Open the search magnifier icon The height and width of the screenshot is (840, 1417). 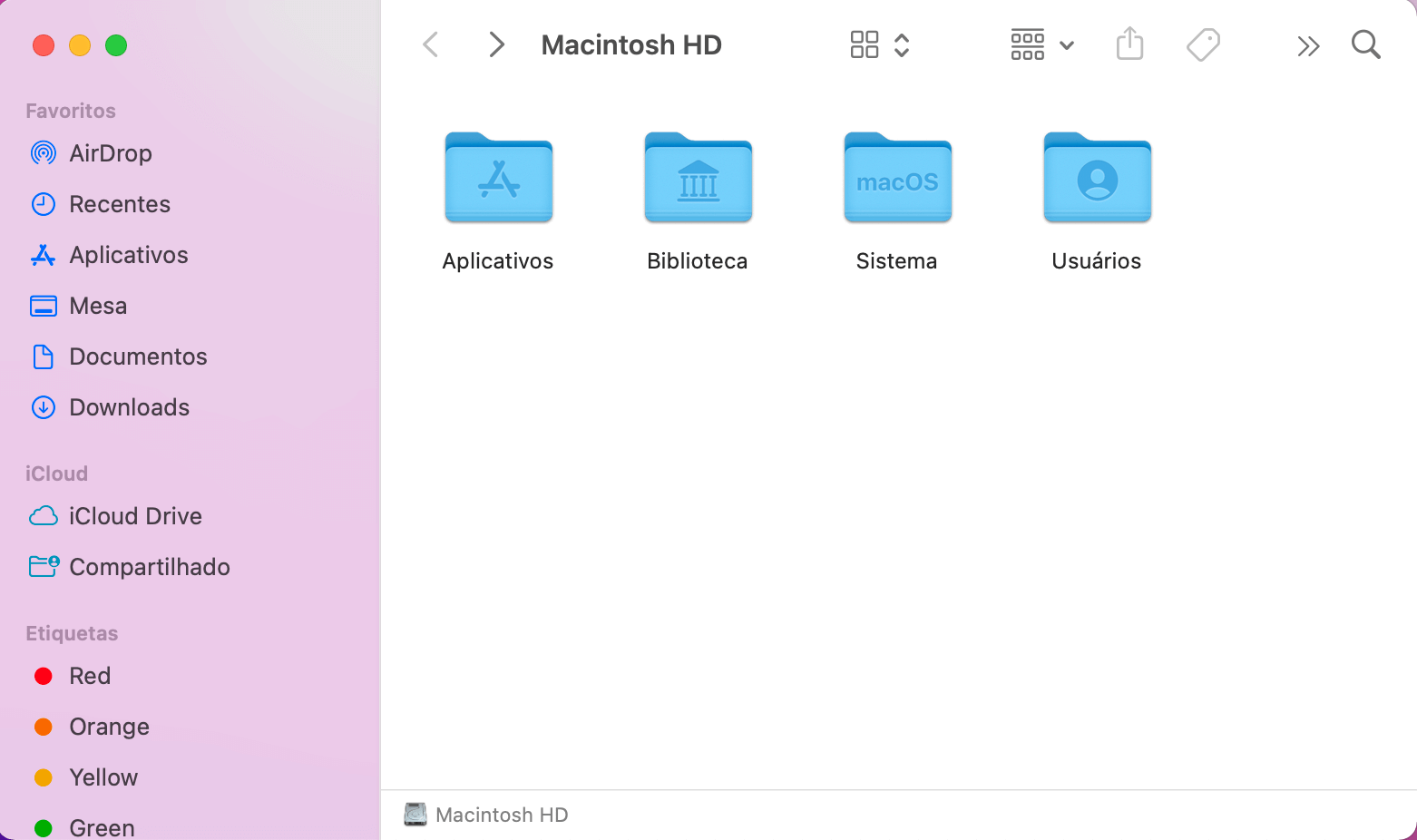point(1365,44)
